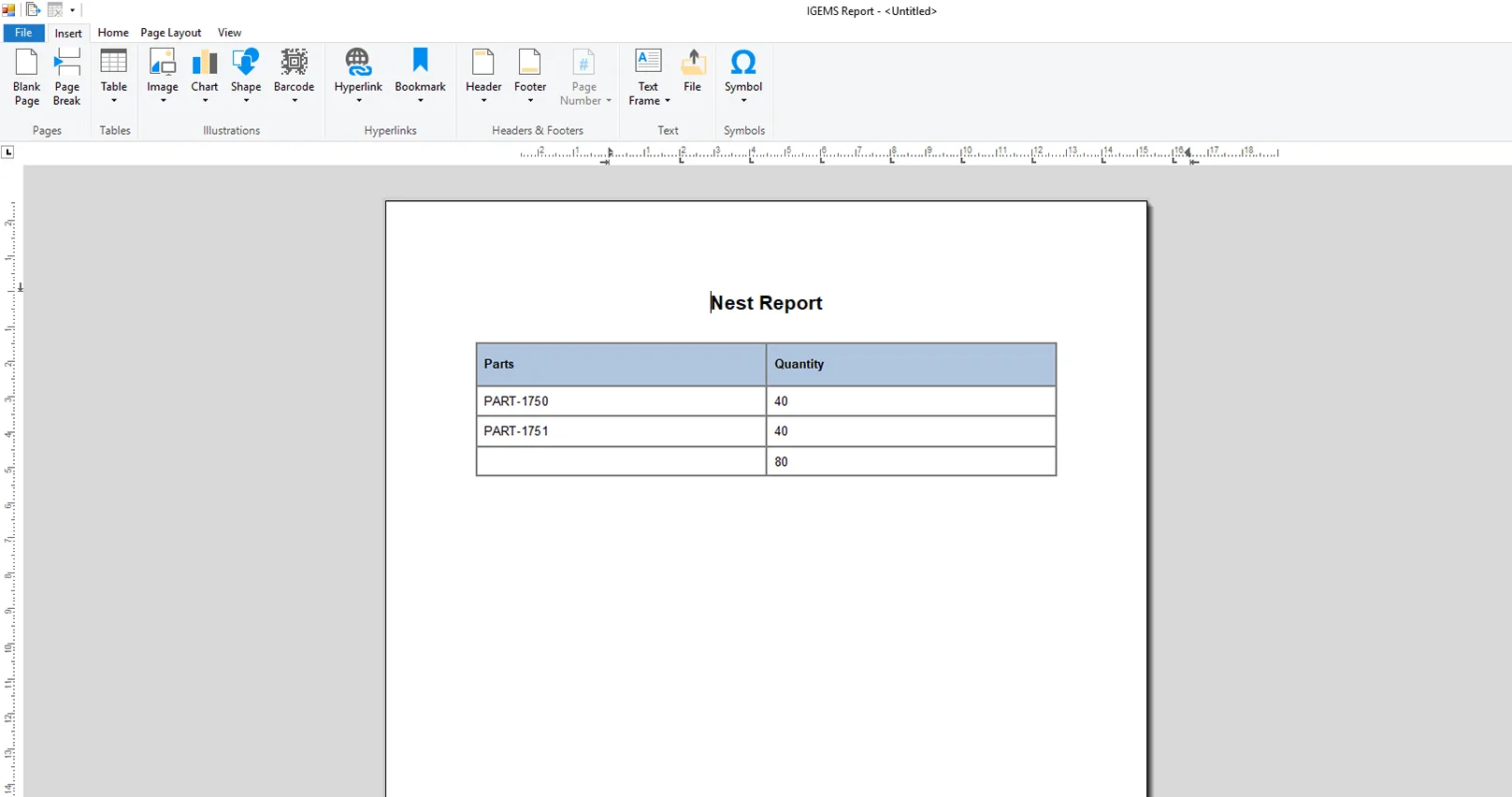Click the Barcode icon
Image resolution: width=1512 pixels, height=797 pixels.
[294, 63]
